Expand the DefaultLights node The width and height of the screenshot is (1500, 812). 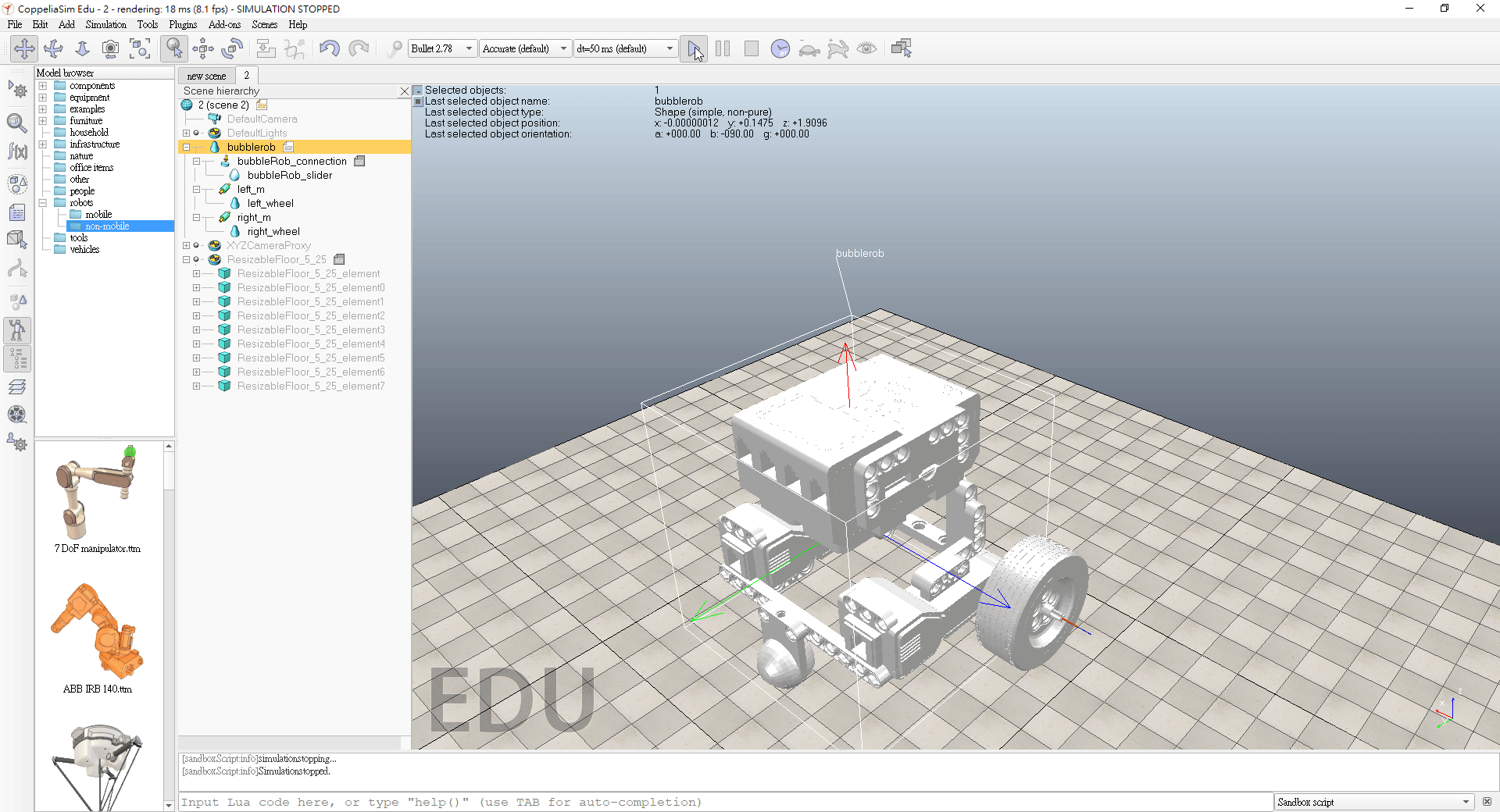pyautogui.click(x=186, y=133)
